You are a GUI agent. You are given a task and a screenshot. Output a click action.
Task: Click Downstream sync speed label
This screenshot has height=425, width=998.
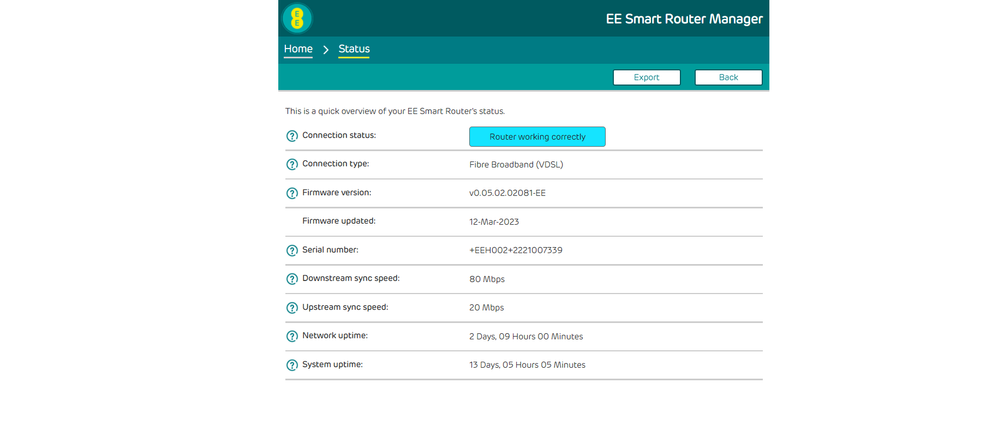pos(351,279)
